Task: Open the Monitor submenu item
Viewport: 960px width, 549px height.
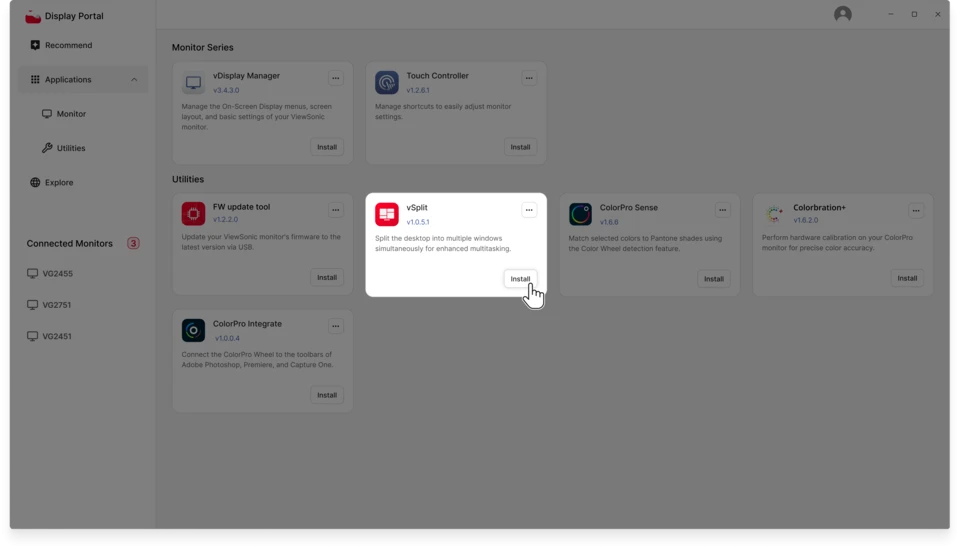Action: point(72,114)
